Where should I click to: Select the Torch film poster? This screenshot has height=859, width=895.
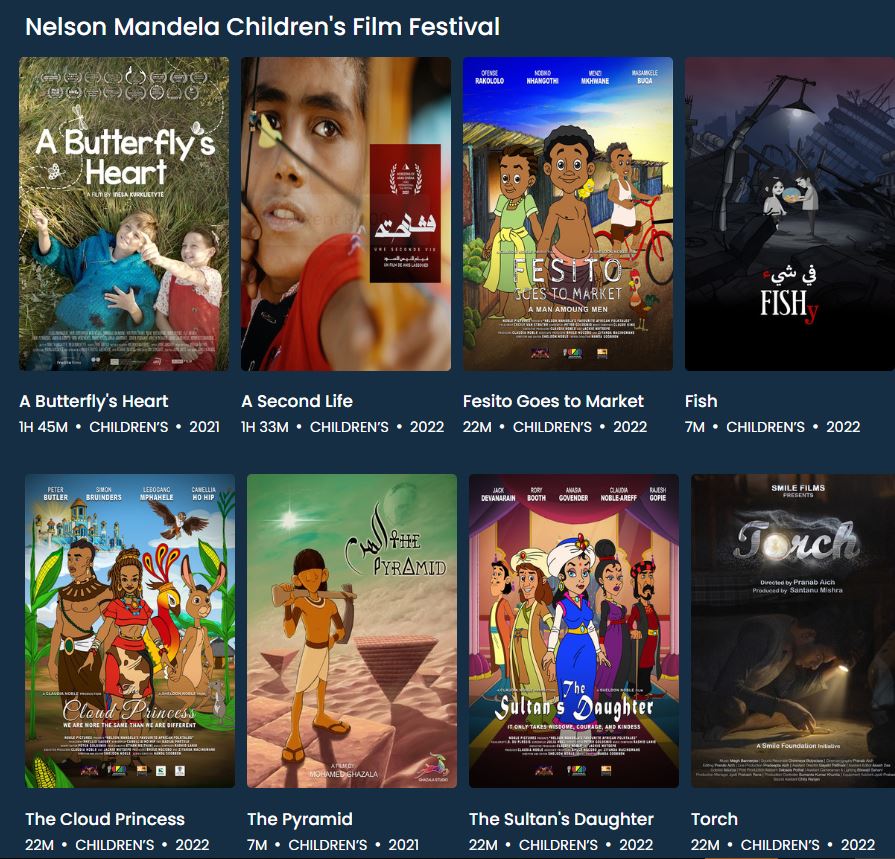(x=793, y=631)
